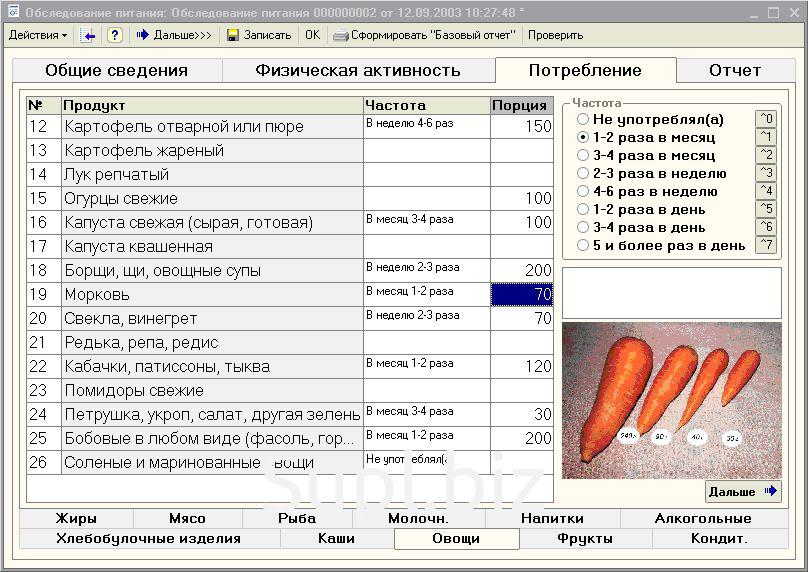Save using the Записать floppy disk icon

[233, 35]
